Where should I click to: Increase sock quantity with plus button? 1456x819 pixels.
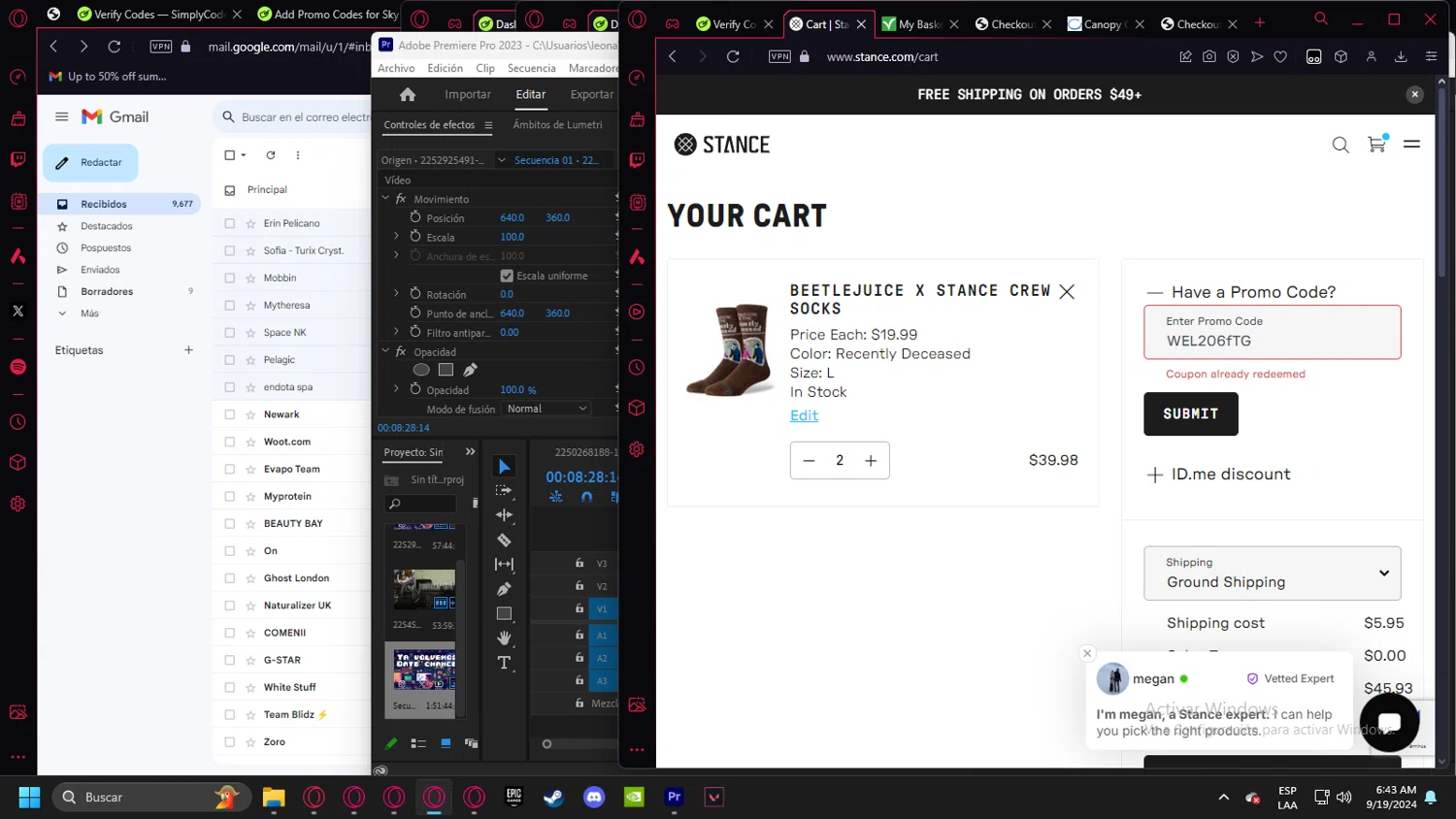coord(871,461)
